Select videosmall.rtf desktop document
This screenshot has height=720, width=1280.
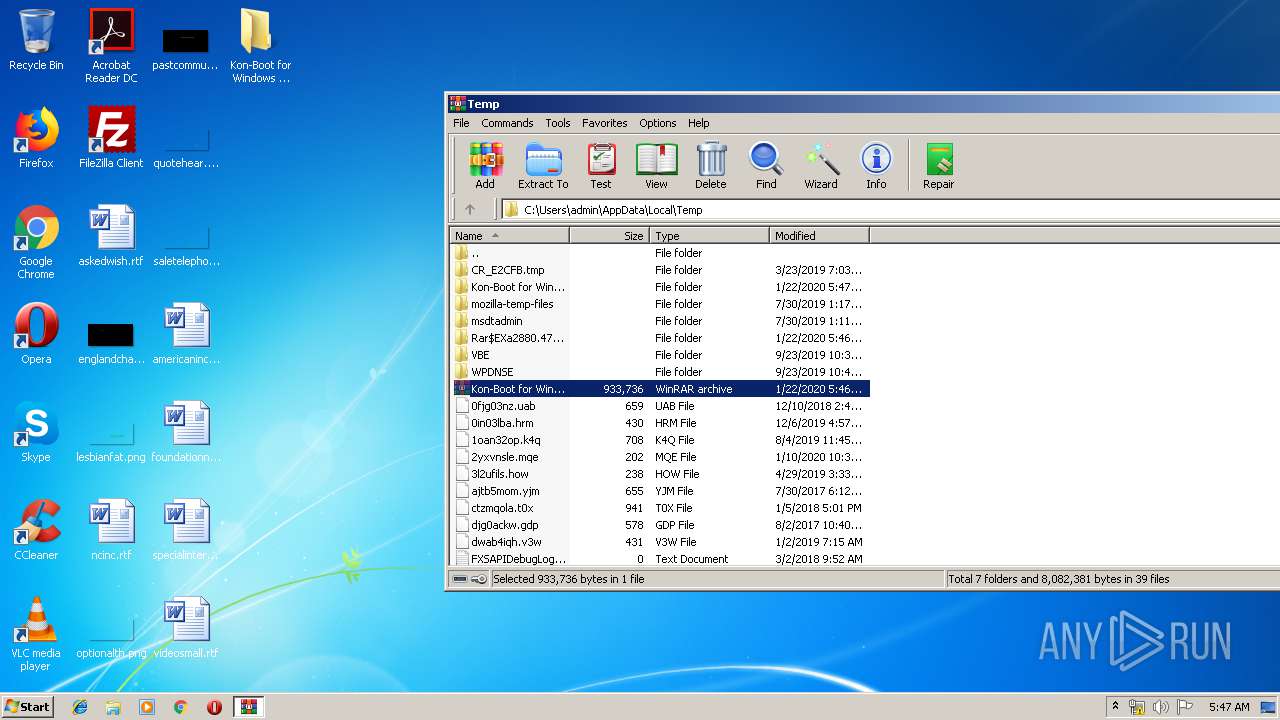tap(186, 628)
